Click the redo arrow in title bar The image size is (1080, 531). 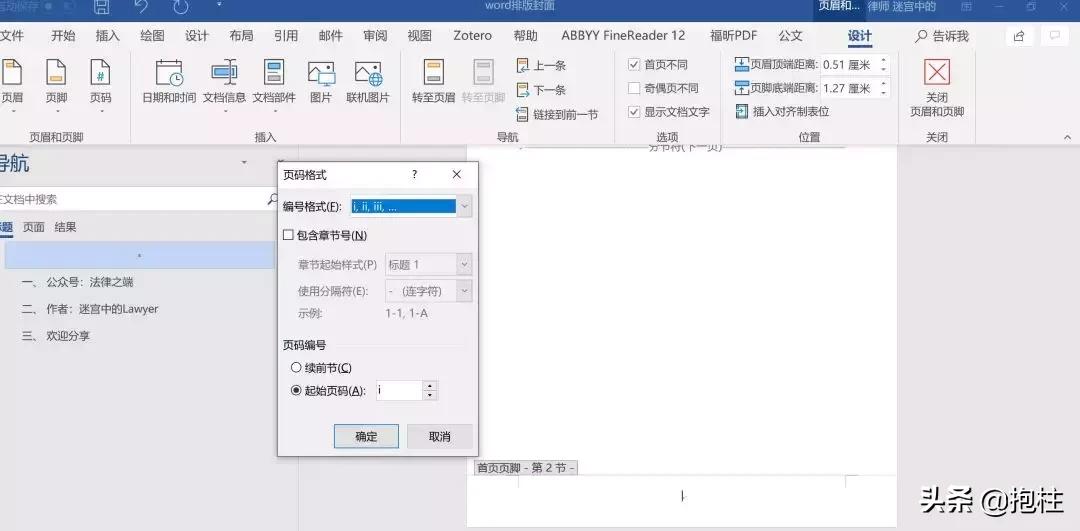[180, 7]
